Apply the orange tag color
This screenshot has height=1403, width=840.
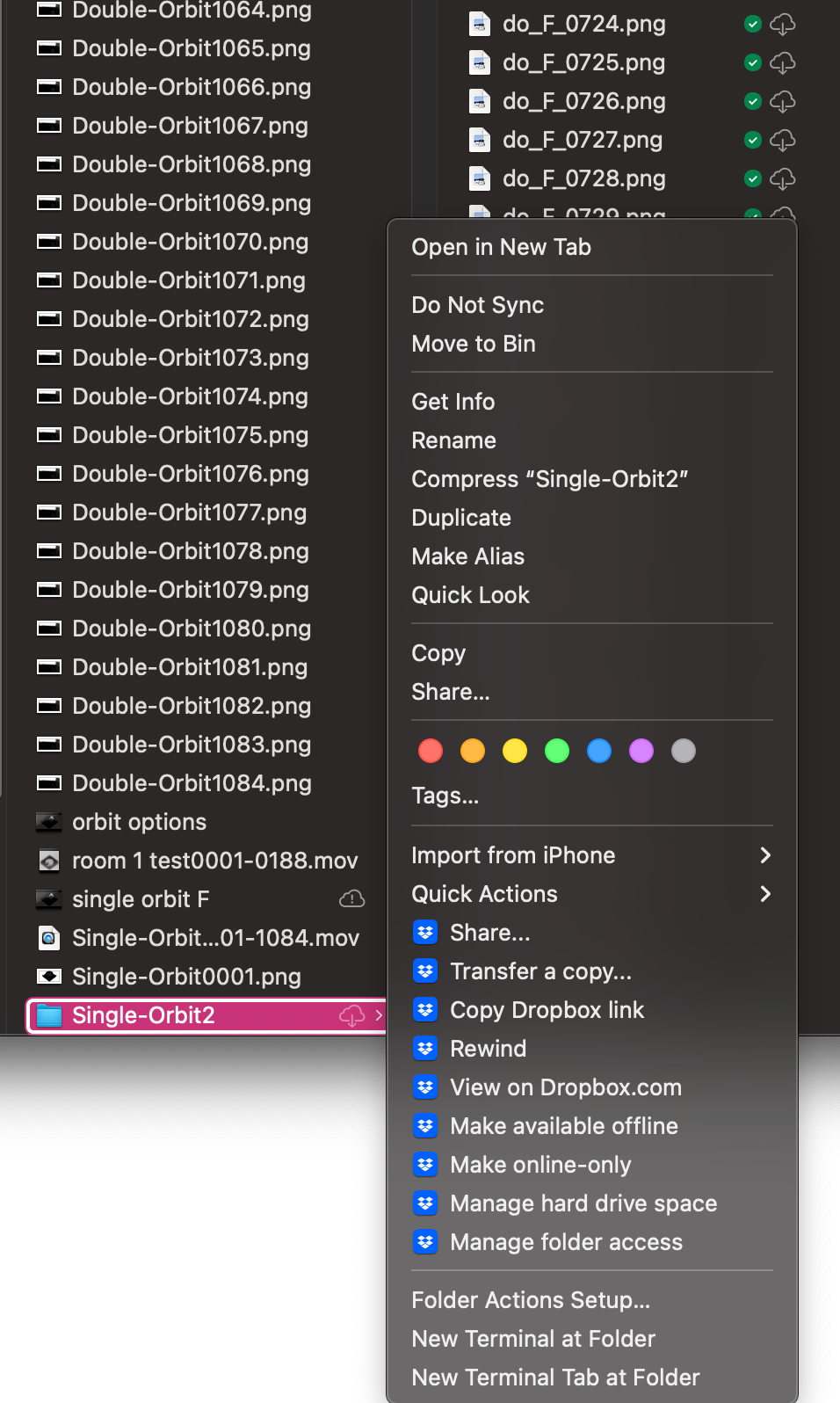point(473,751)
